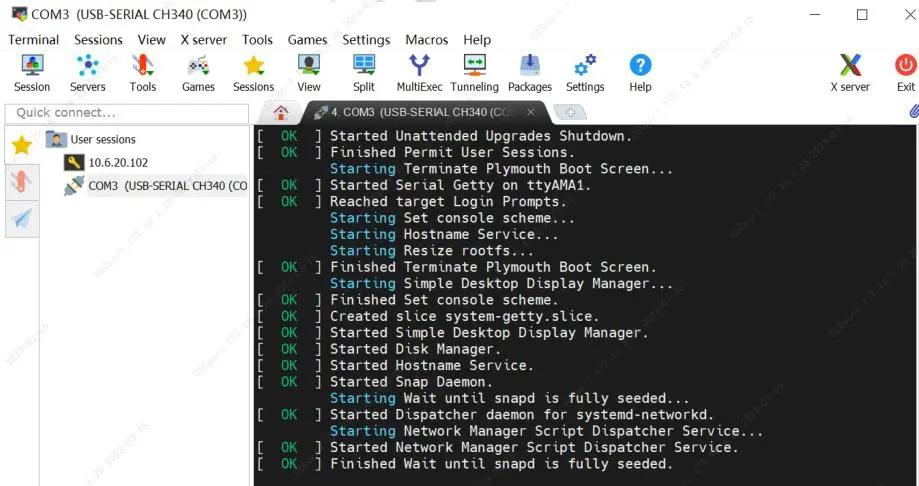Open the Packages icon

(x=530, y=65)
